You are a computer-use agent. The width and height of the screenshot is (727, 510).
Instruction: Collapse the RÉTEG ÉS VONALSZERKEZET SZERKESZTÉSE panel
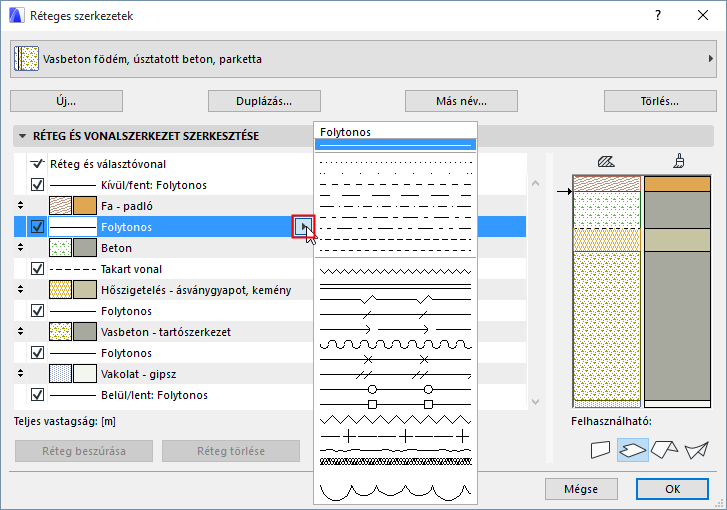point(22,136)
